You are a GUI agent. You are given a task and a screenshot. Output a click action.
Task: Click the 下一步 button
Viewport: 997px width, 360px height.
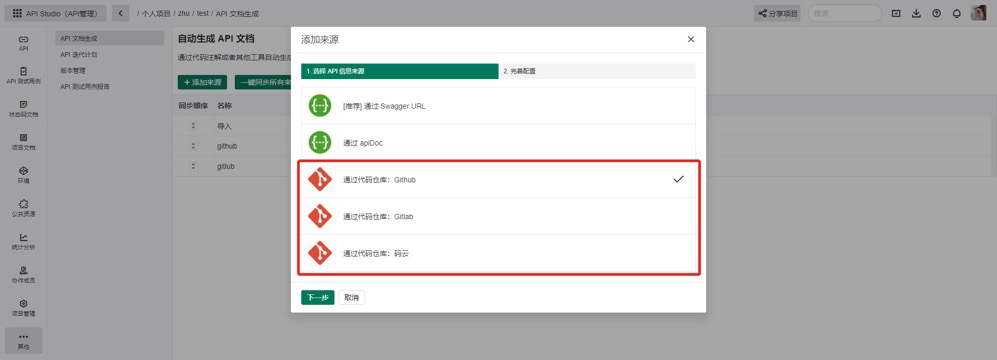(317, 298)
